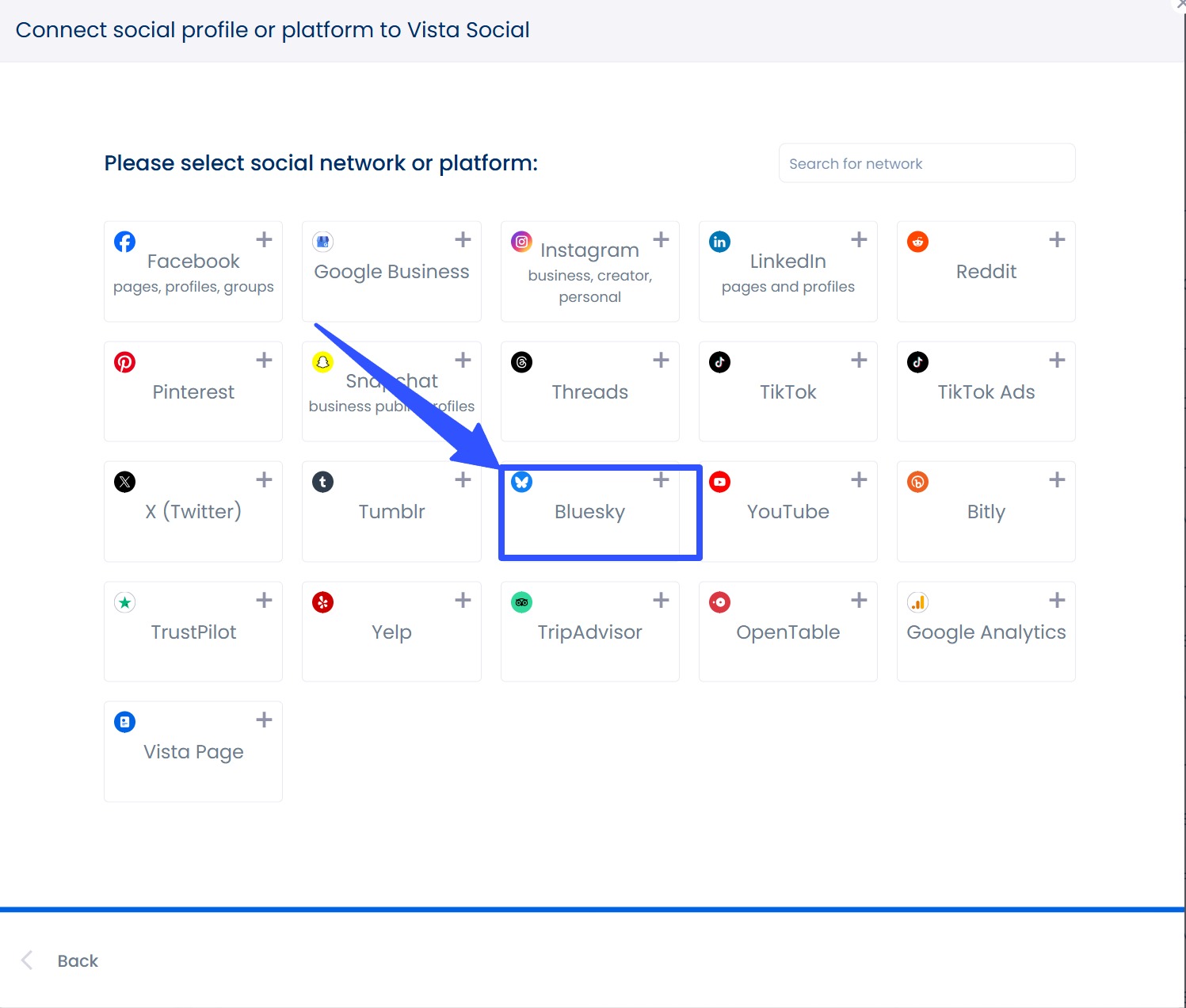Add TripAdvisor using its plus button
The image size is (1186, 1008).
661,600
